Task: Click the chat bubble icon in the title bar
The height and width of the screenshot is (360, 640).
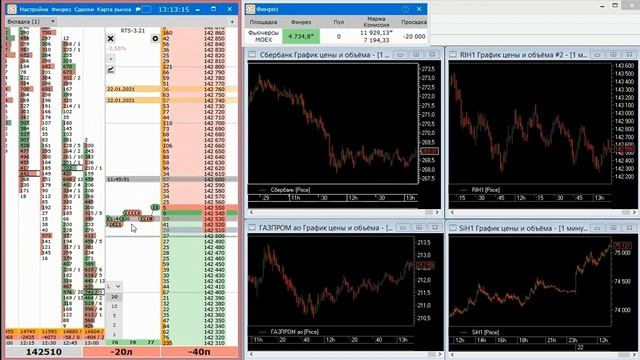Action: click(x=138, y=9)
